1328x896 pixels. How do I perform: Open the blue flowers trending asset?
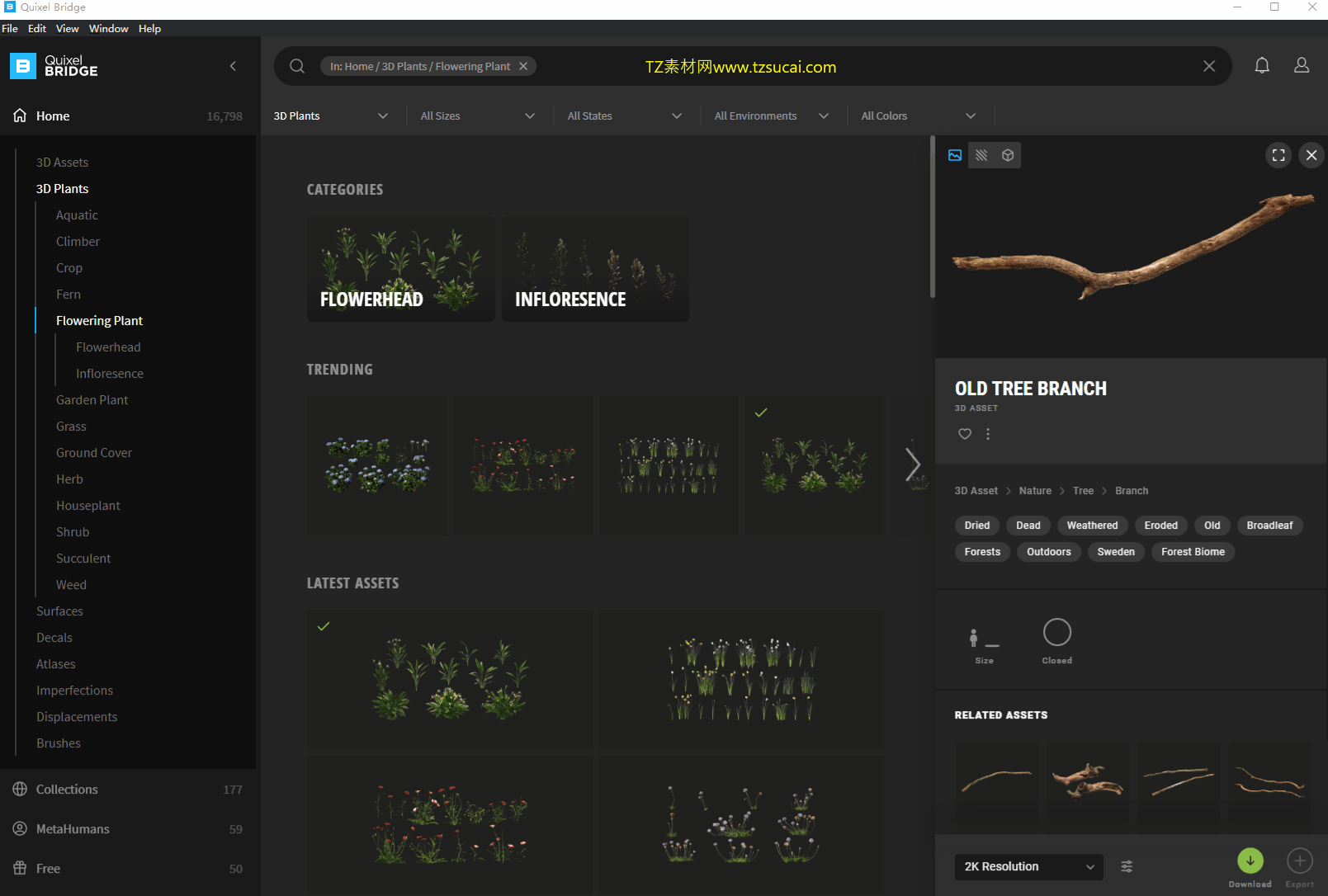tap(376, 465)
